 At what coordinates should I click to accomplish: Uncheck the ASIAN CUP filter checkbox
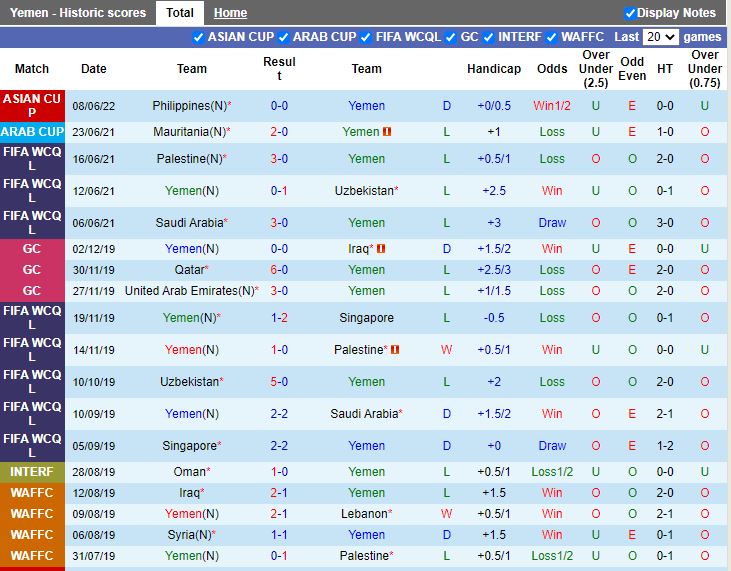pos(198,37)
